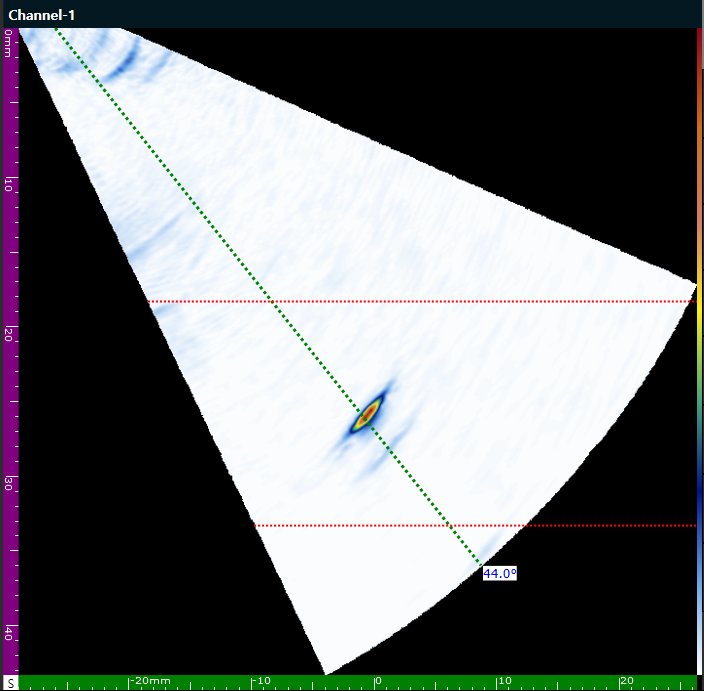704x691 pixels.
Task: Click the 0 mark on green horizontal ruler
Action: coord(378,681)
